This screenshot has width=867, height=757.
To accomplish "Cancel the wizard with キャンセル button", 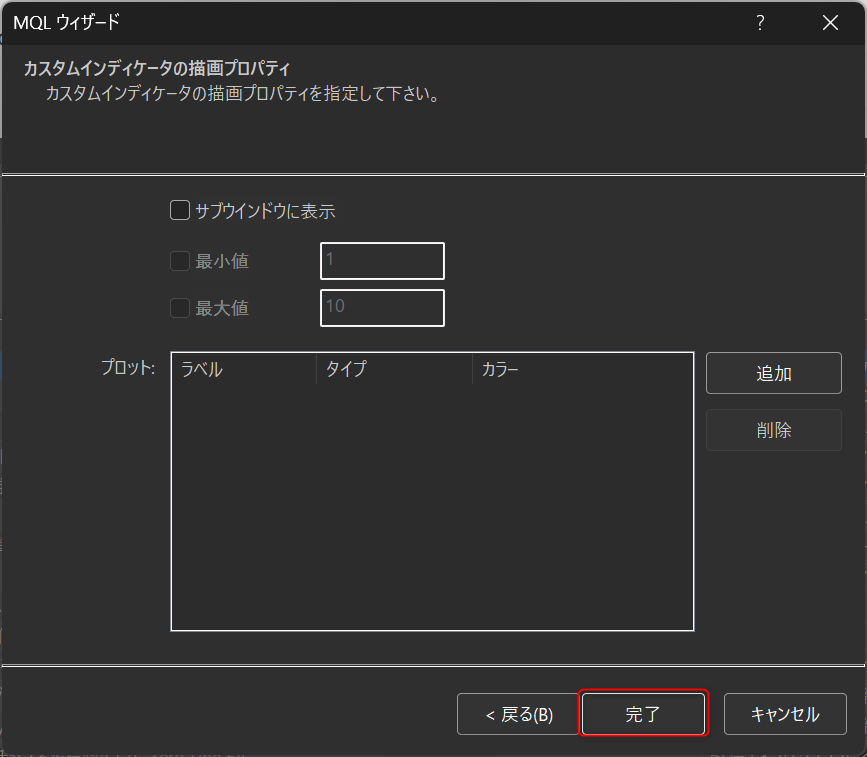I will point(785,714).
